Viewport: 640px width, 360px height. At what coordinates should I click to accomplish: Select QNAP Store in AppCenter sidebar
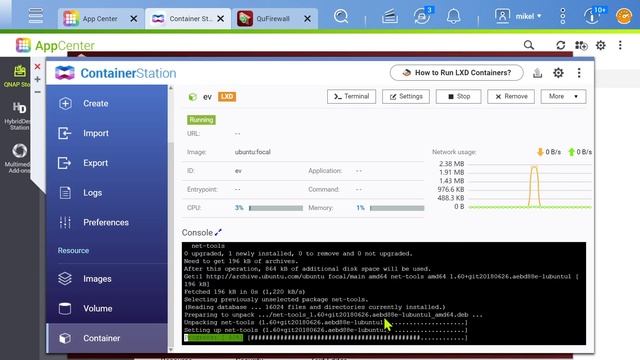(x=17, y=76)
